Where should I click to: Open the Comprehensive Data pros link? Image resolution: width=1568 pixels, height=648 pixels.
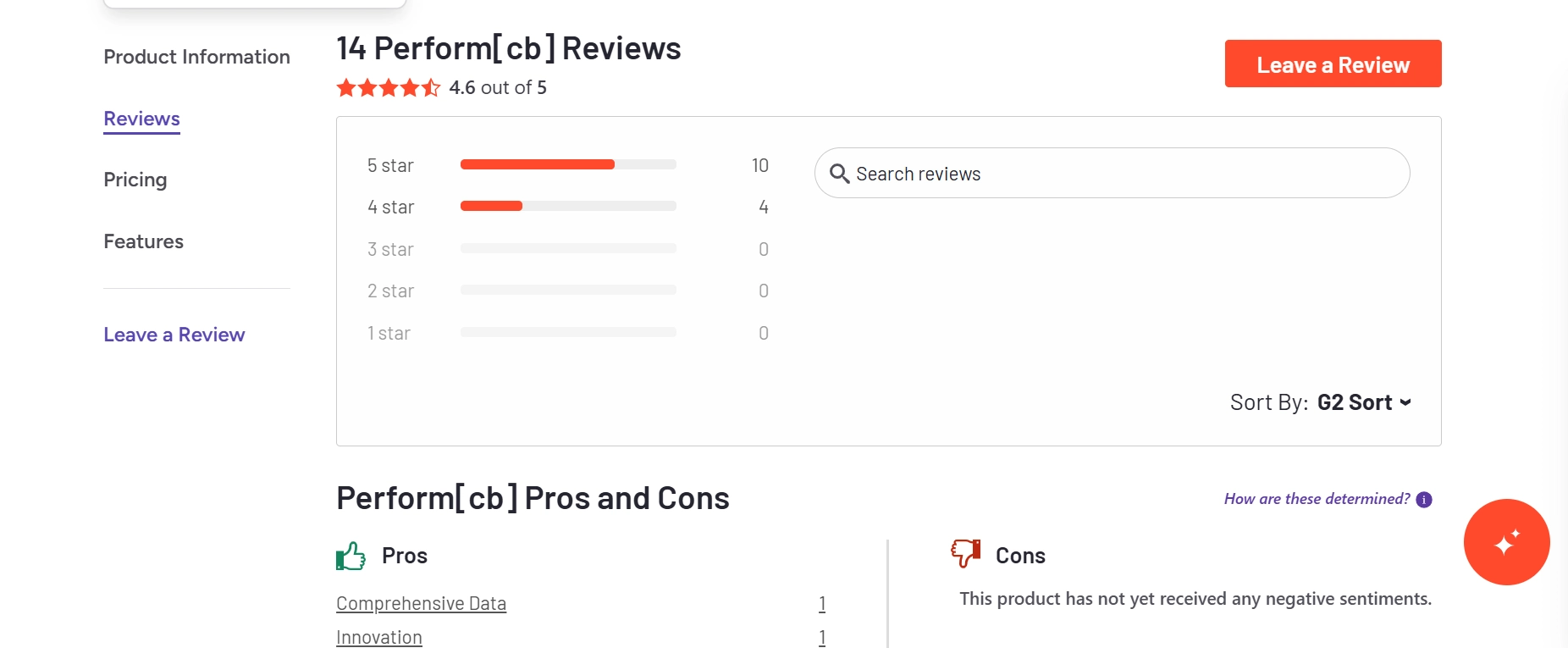(421, 603)
